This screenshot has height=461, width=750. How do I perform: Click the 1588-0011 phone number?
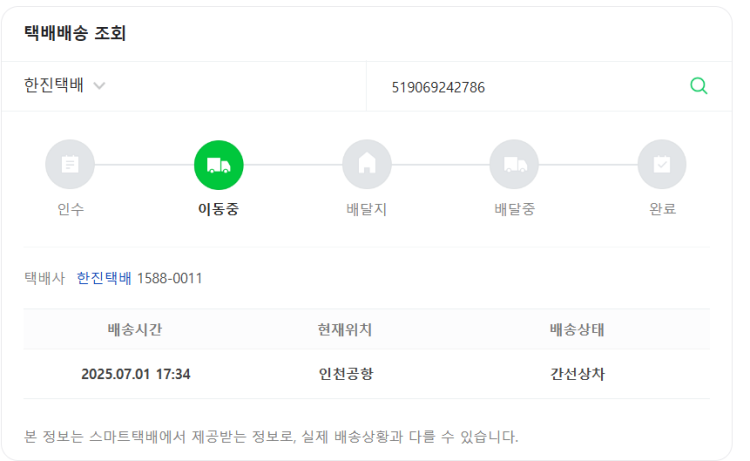coord(169,278)
